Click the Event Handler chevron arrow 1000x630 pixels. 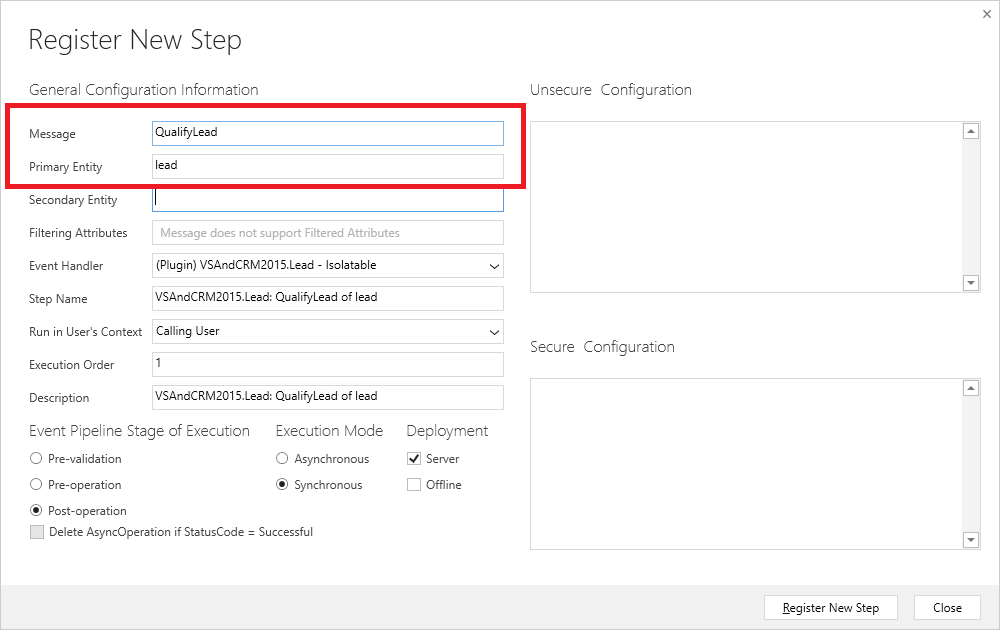pos(494,266)
